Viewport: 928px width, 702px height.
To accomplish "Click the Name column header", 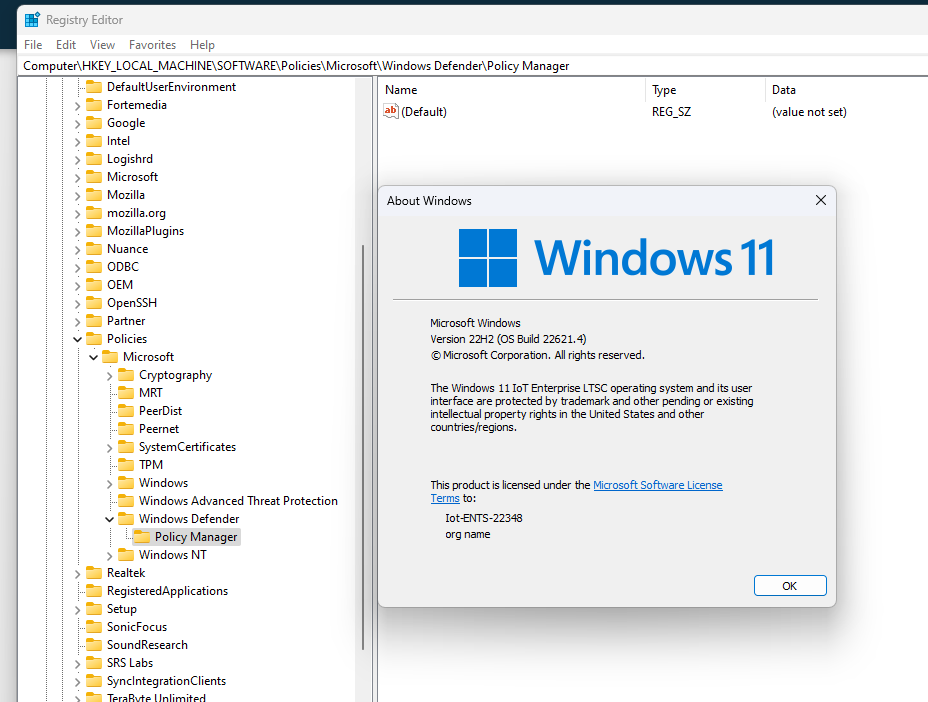I will pos(401,90).
